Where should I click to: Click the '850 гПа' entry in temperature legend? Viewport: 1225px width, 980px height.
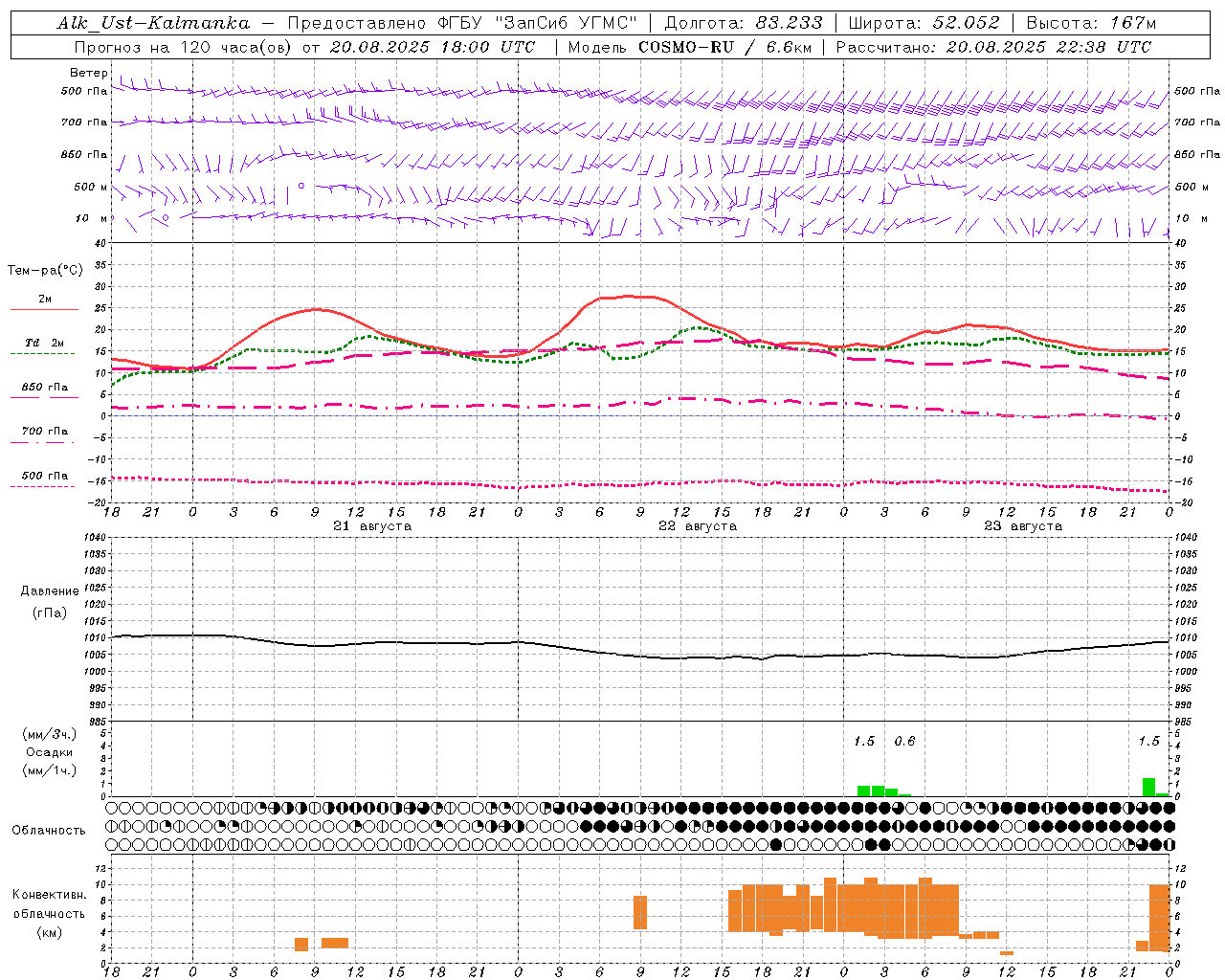coord(45,388)
